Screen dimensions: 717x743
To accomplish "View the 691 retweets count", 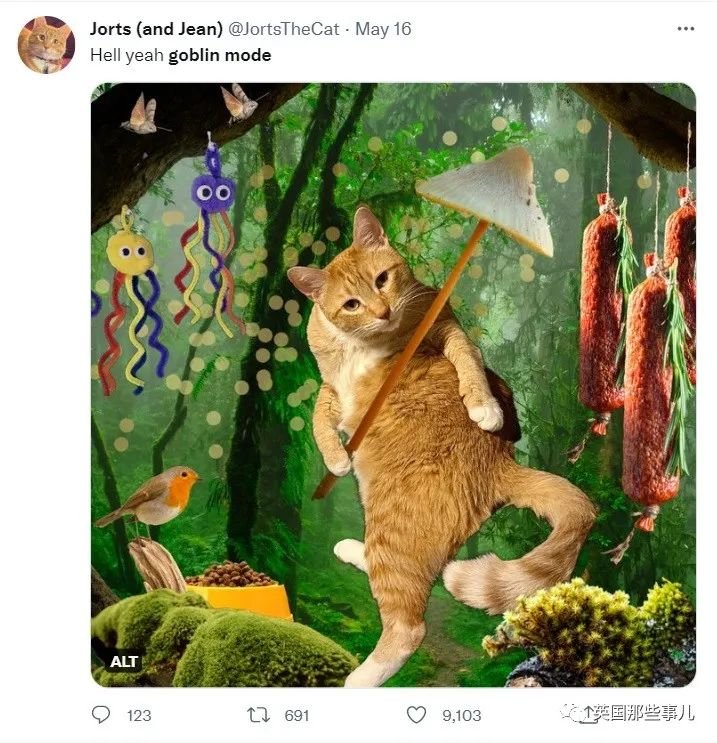I will pos(297,715).
